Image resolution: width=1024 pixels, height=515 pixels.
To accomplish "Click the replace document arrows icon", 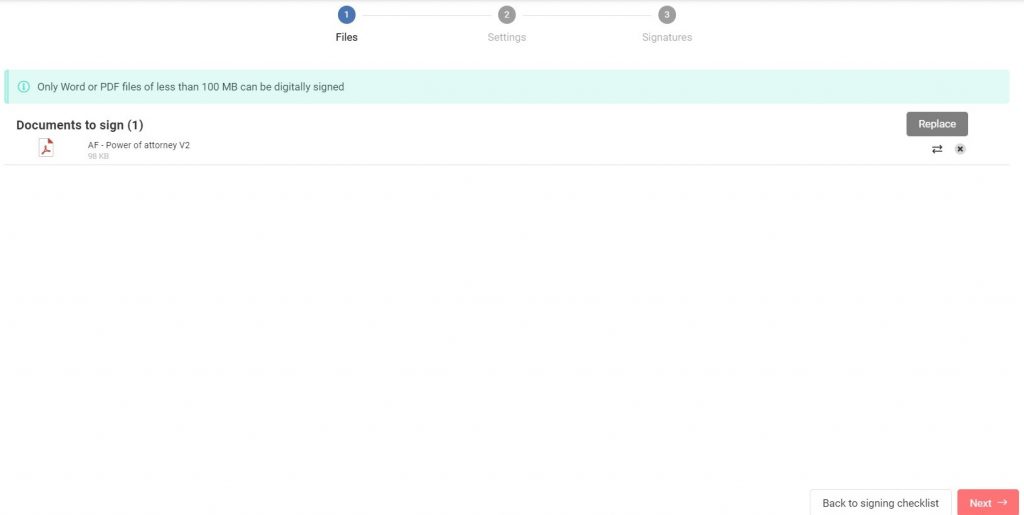I will [937, 149].
